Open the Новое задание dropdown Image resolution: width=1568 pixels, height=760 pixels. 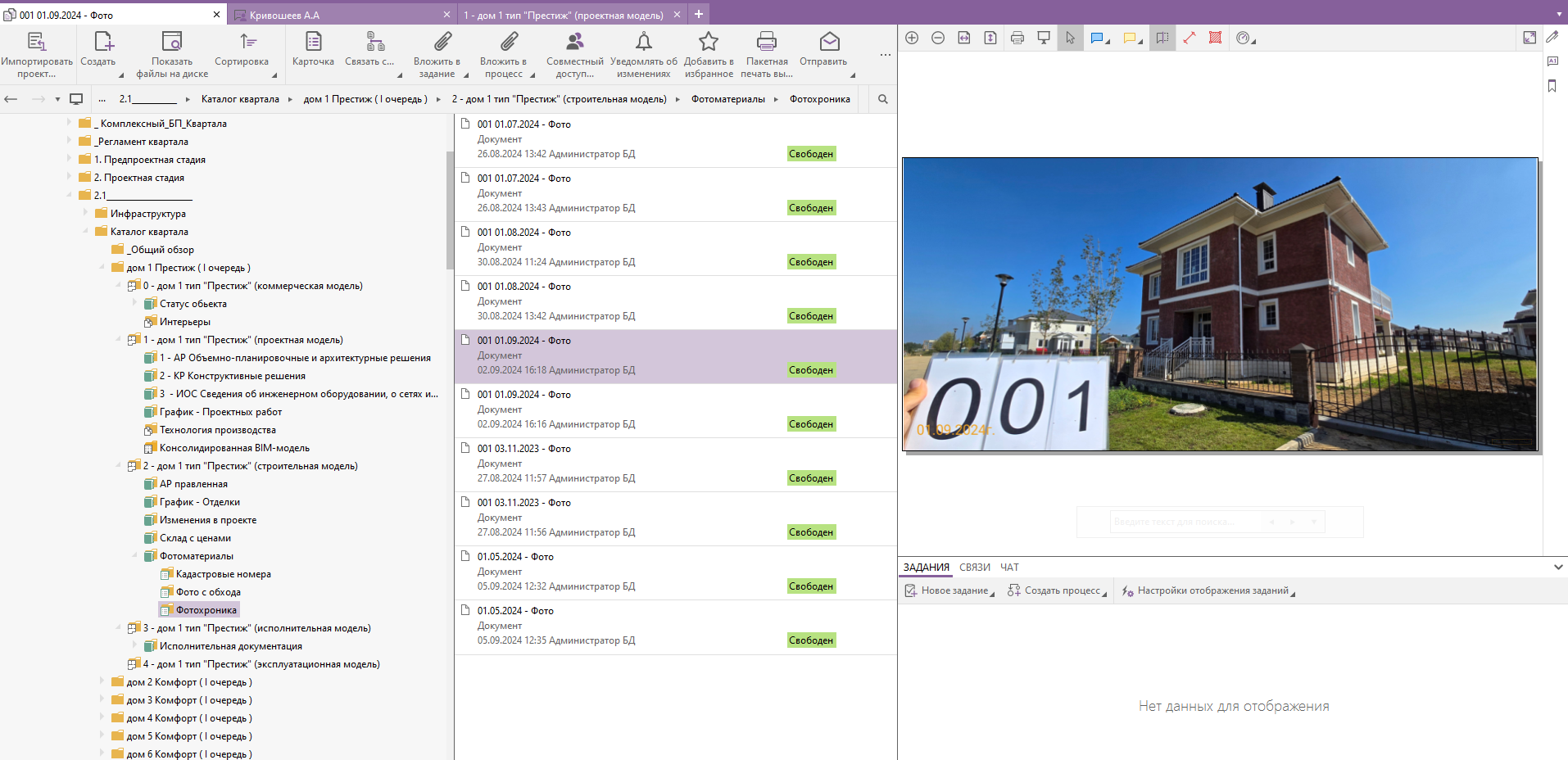tap(992, 592)
